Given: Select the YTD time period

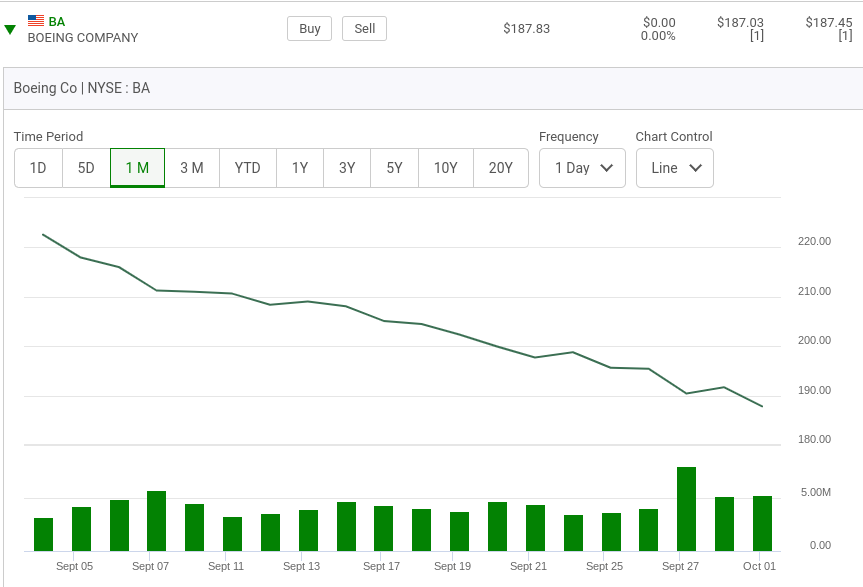Looking at the screenshot, I should coord(248,168).
